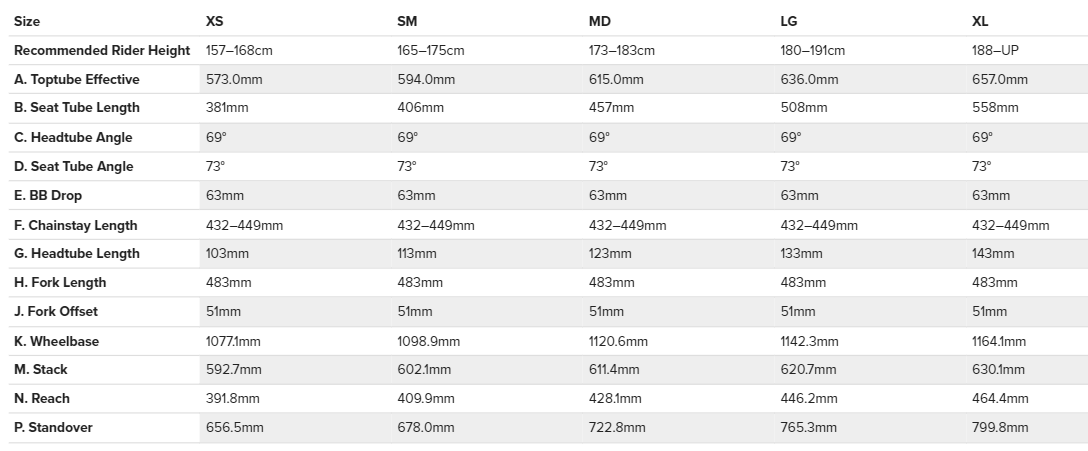Click the K. Wheelbase row label

56,341
